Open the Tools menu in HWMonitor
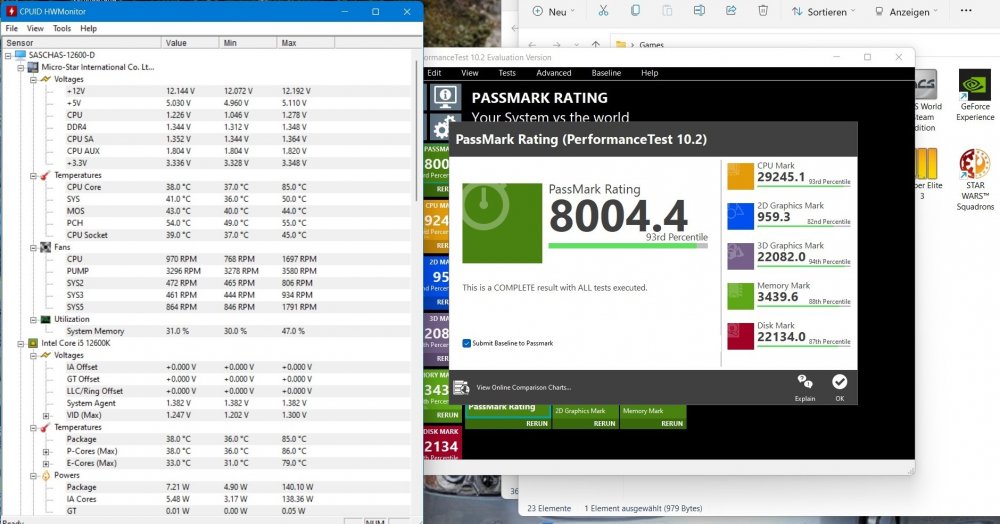1000x524 pixels. (62, 29)
